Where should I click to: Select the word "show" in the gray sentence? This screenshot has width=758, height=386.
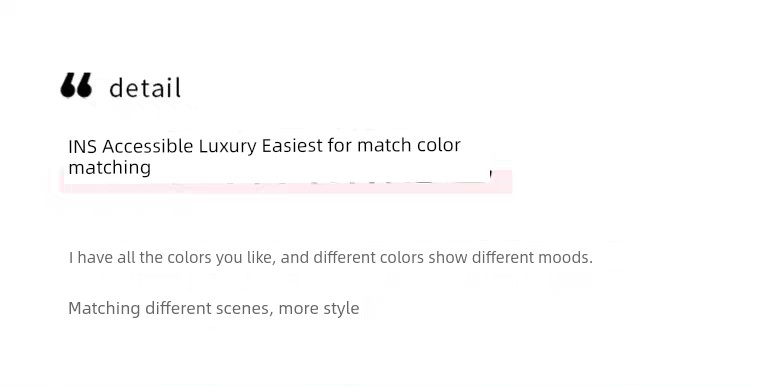click(x=447, y=257)
